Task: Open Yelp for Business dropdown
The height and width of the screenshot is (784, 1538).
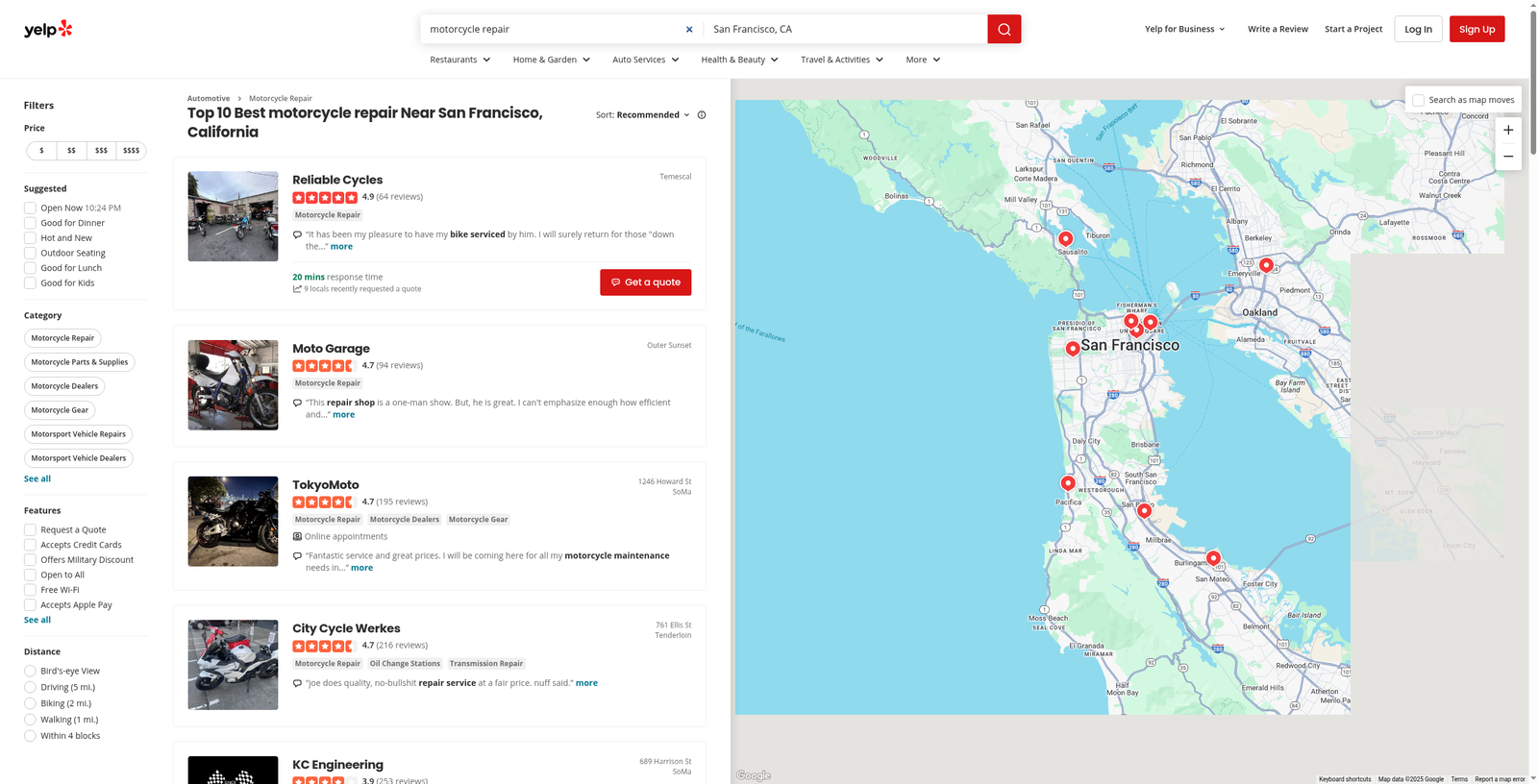Action: tap(1185, 29)
